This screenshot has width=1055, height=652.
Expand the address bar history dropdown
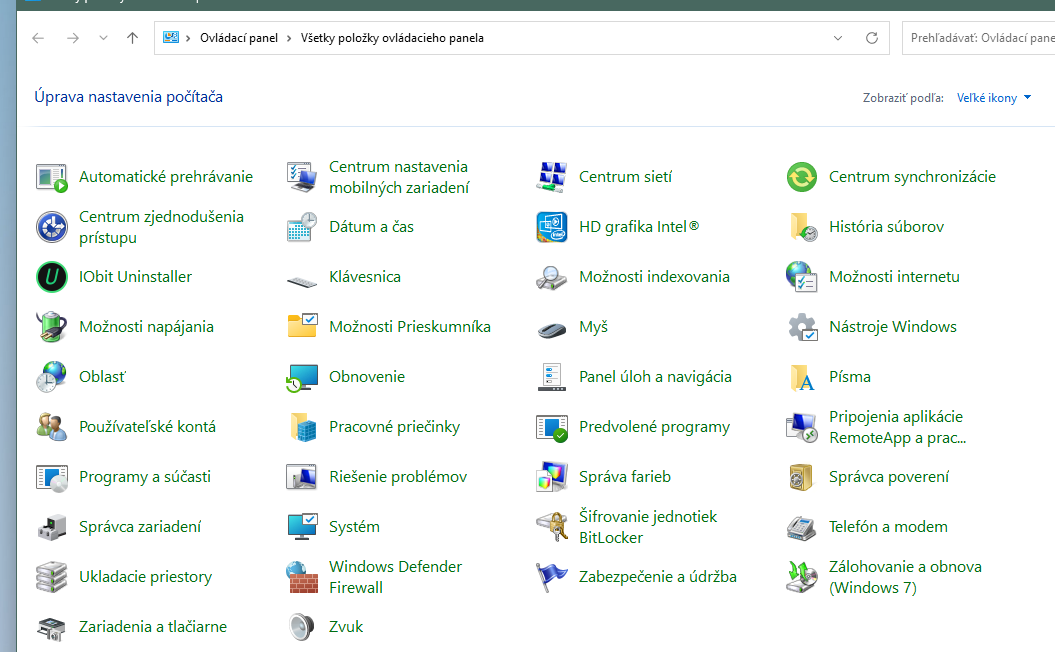click(x=838, y=37)
